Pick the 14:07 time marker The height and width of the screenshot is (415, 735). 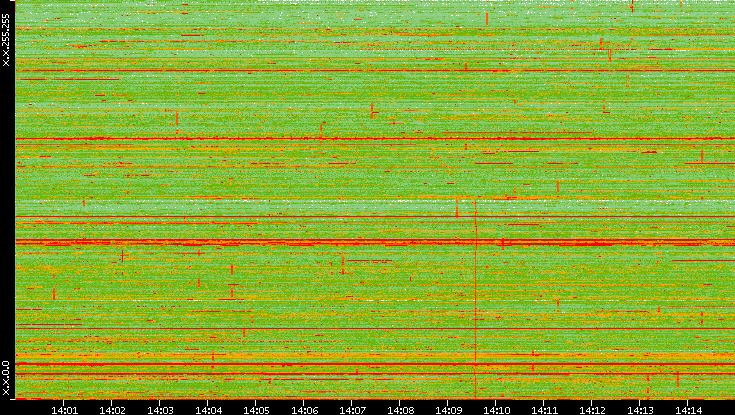tap(352, 409)
